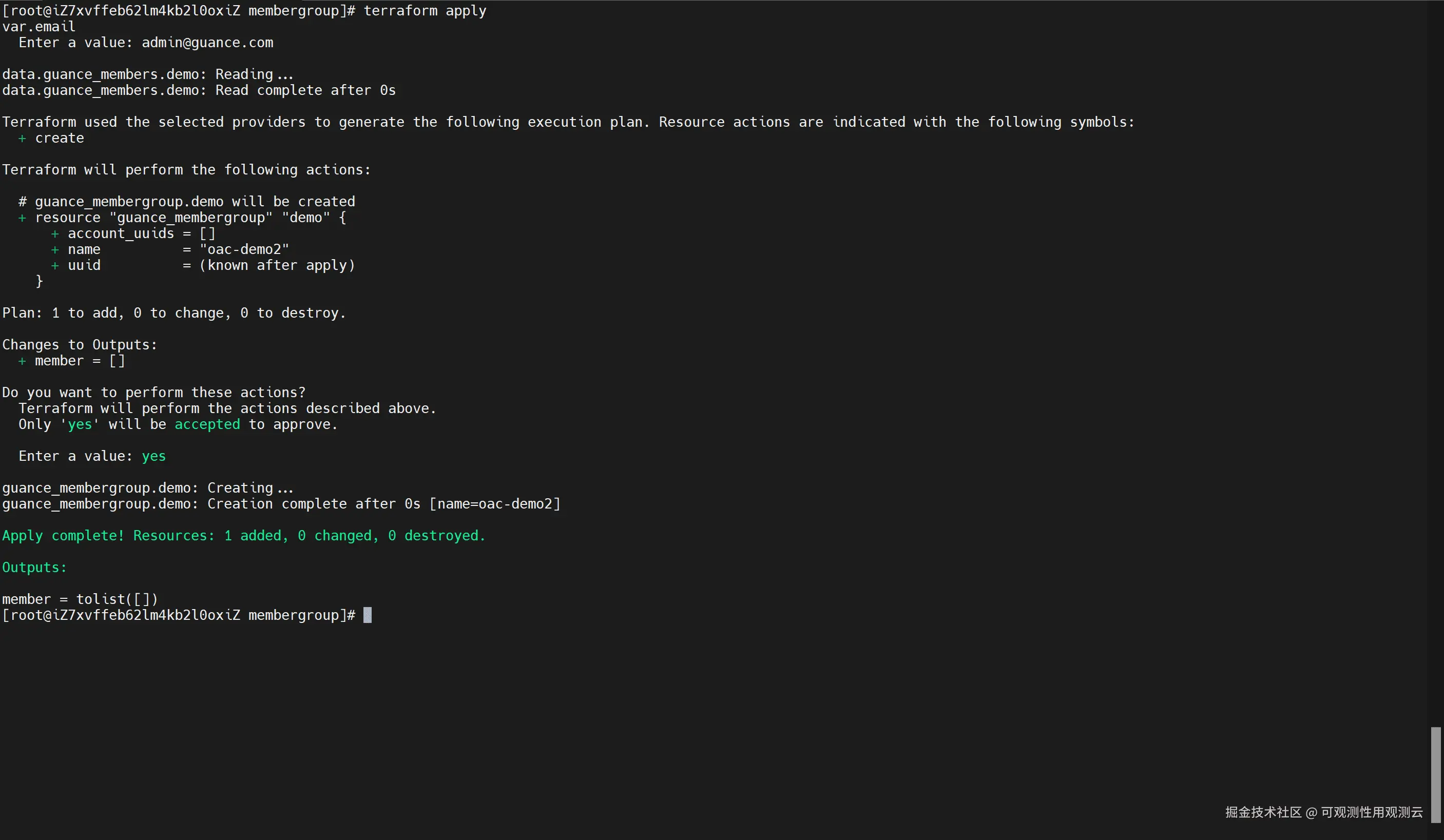
Task: Click the green 'Outputs:' heading
Action: (34, 568)
